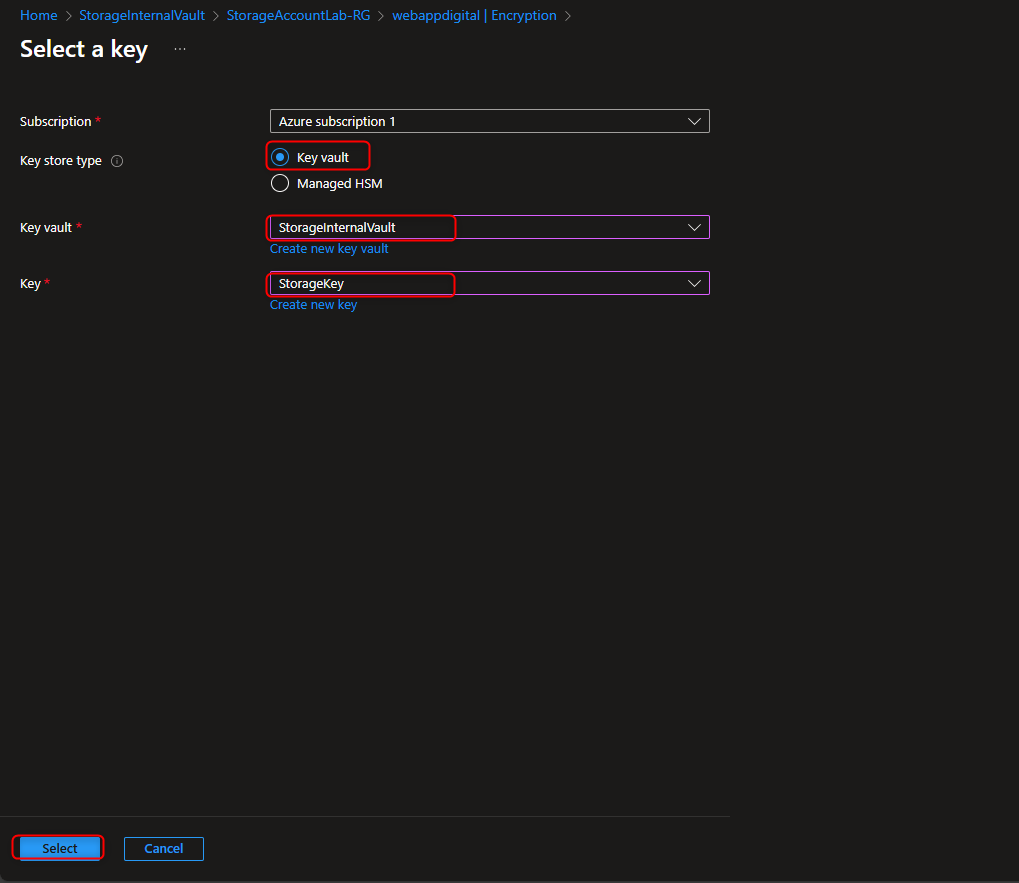Open StorageInternalVault from the breadcrumb
The height and width of the screenshot is (883, 1019).
(x=141, y=15)
